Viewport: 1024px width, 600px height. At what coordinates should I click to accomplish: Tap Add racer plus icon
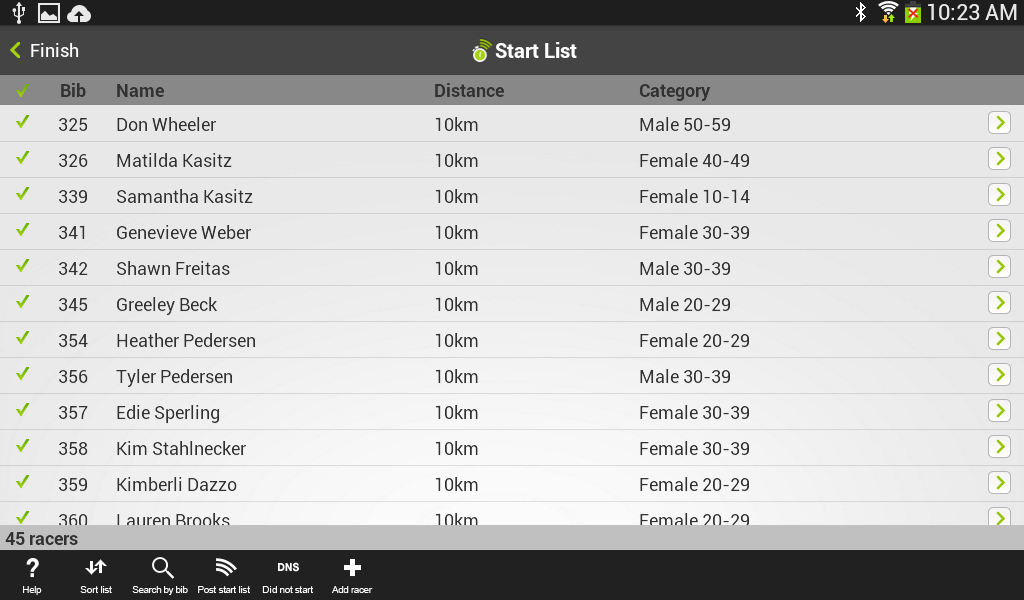point(351,574)
